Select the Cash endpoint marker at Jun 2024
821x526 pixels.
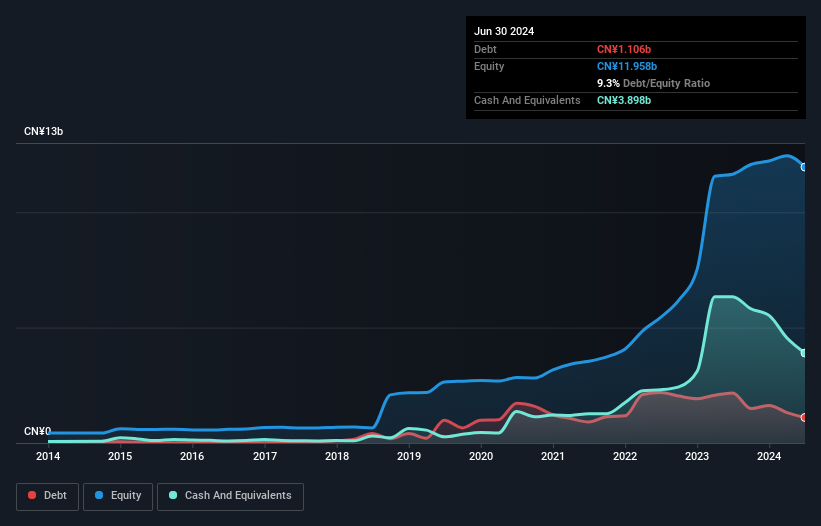[x=804, y=353]
